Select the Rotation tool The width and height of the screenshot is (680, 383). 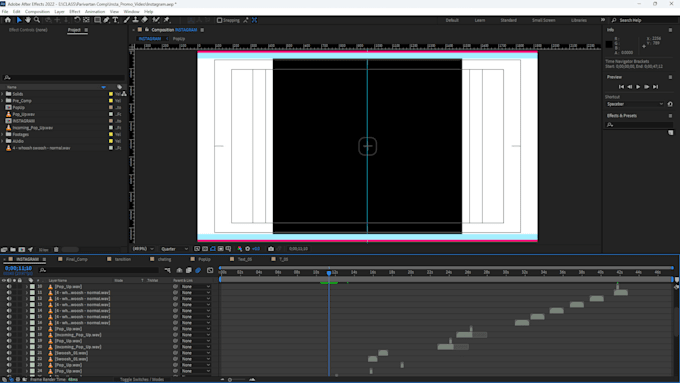[x=77, y=20]
